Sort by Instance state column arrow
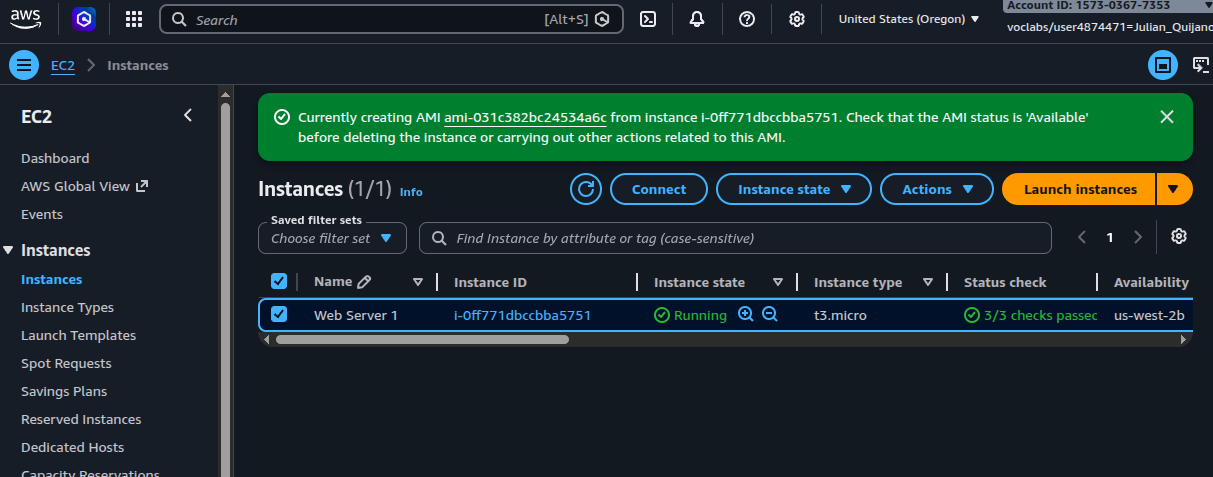This screenshot has width=1213, height=477. point(778,282)
